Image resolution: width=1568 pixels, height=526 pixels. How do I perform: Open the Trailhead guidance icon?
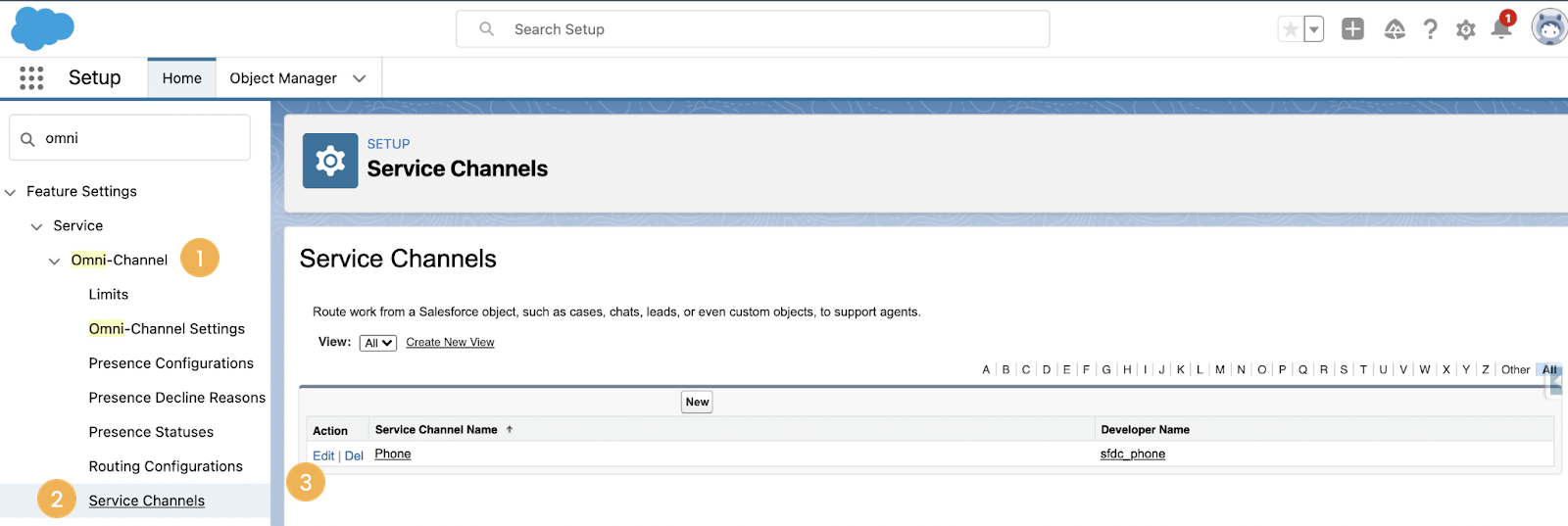pos(1395,29)
